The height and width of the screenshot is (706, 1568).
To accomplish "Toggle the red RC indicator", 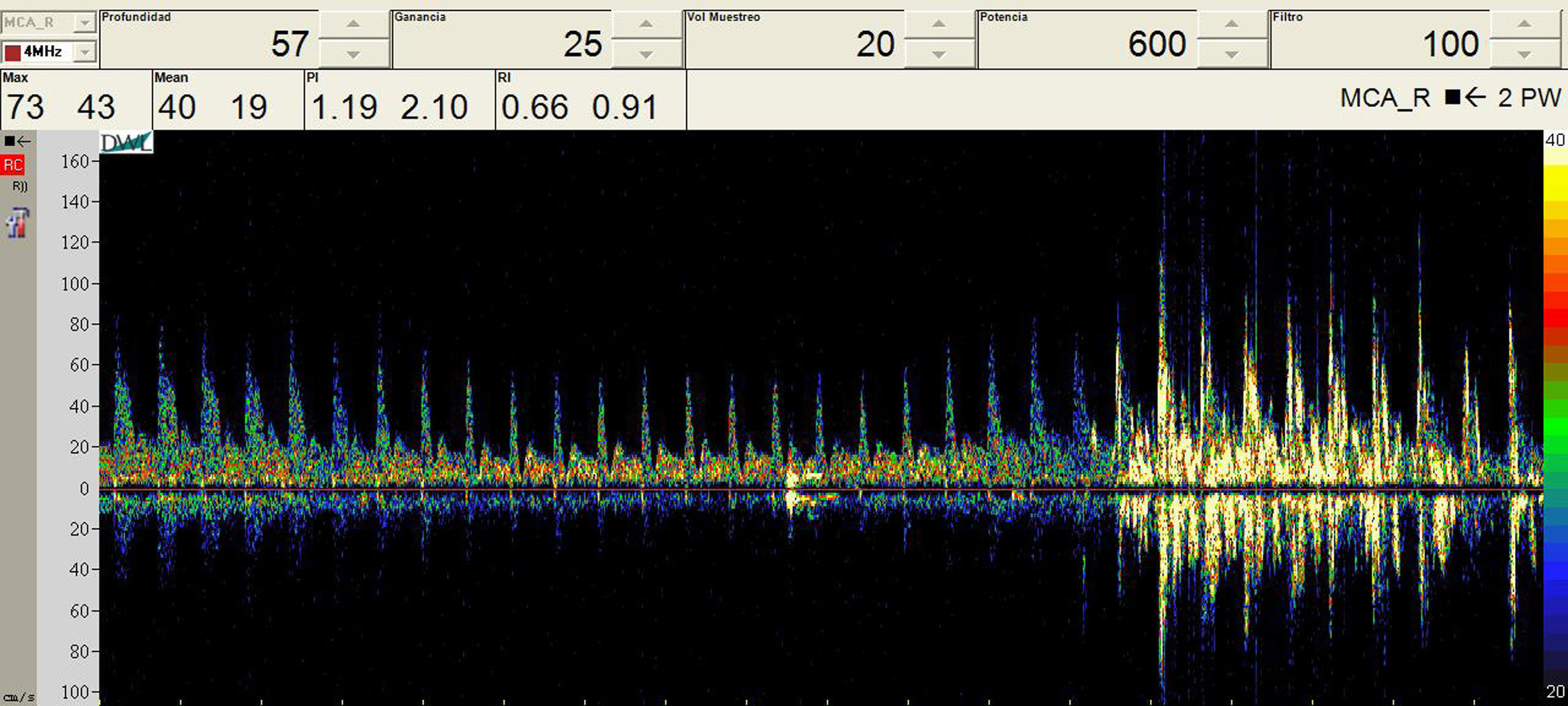I will click(13, 165).
